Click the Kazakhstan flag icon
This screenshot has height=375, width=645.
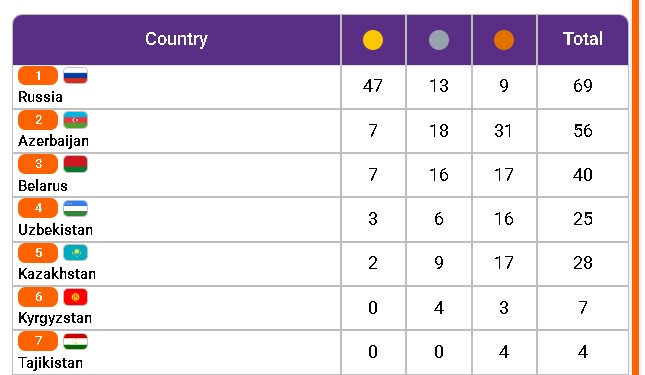point(75,252)
